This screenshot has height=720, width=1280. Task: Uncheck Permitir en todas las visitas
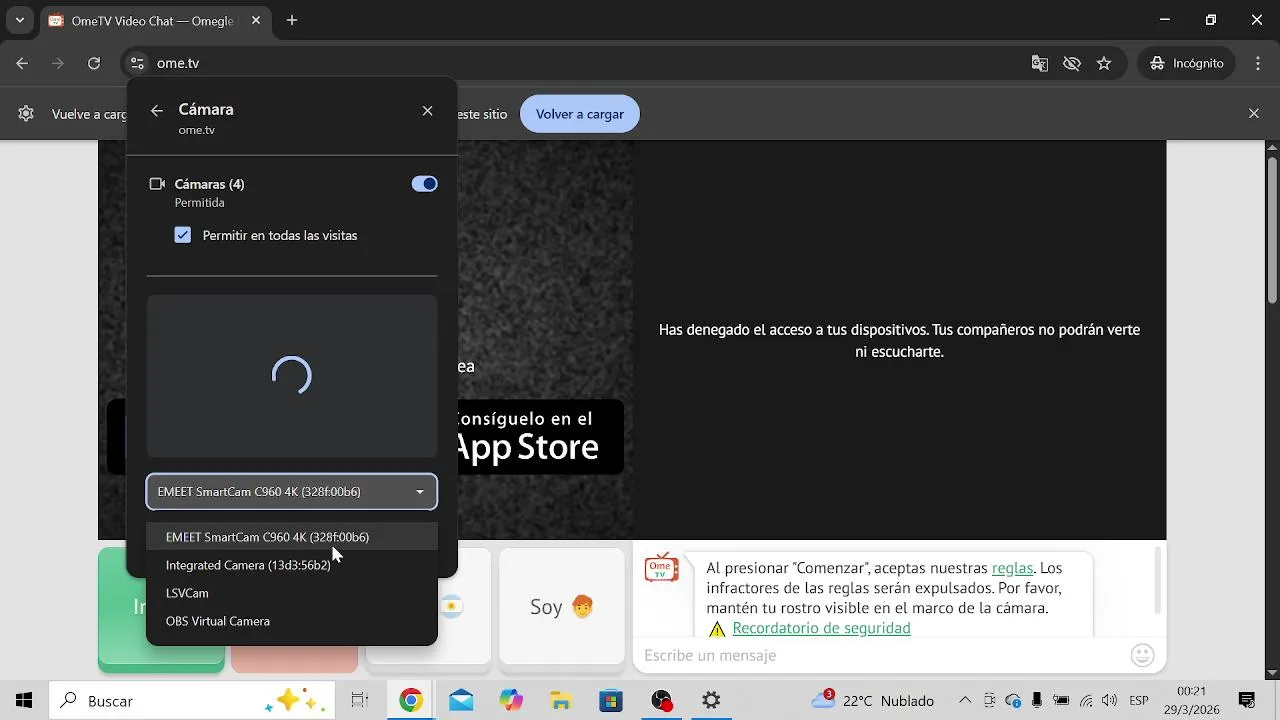coord(182,235)
